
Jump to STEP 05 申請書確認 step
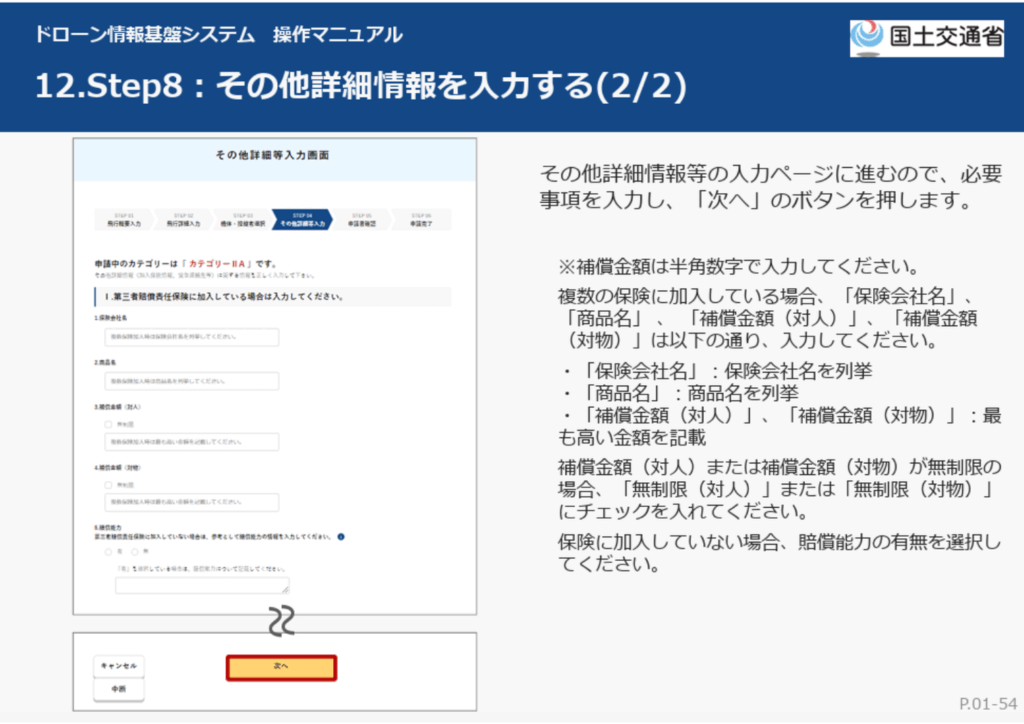pyautogui.click(x=361, y=220)
